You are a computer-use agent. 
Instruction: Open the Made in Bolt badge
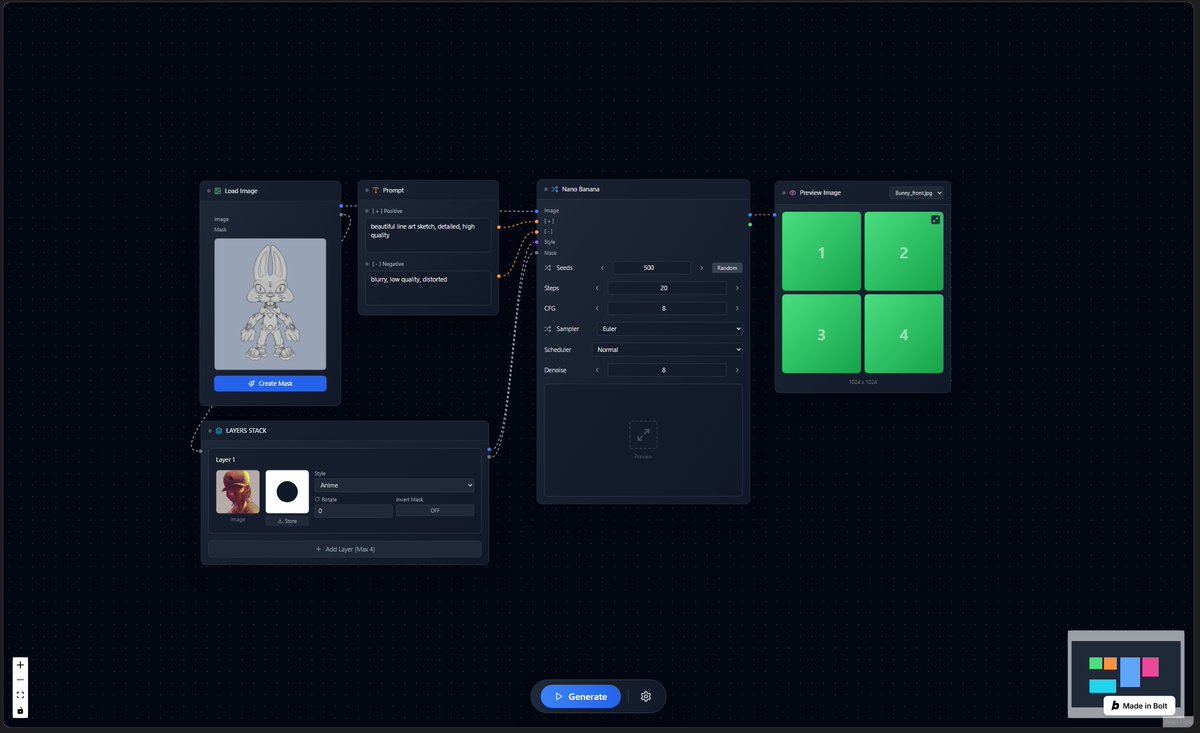coord(1139,705)
